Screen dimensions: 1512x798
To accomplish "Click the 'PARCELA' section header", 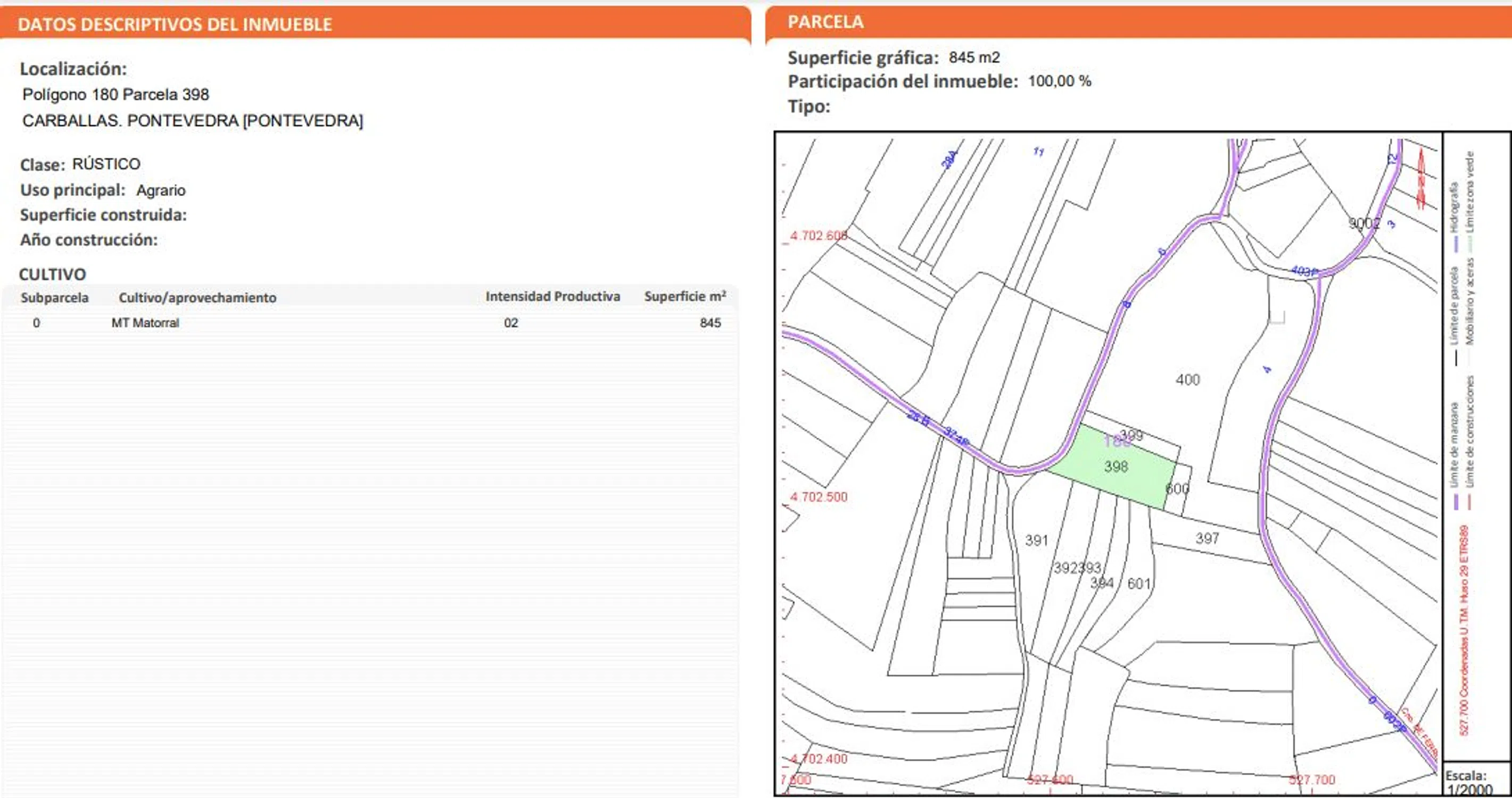I will click(x=825, y=22).
